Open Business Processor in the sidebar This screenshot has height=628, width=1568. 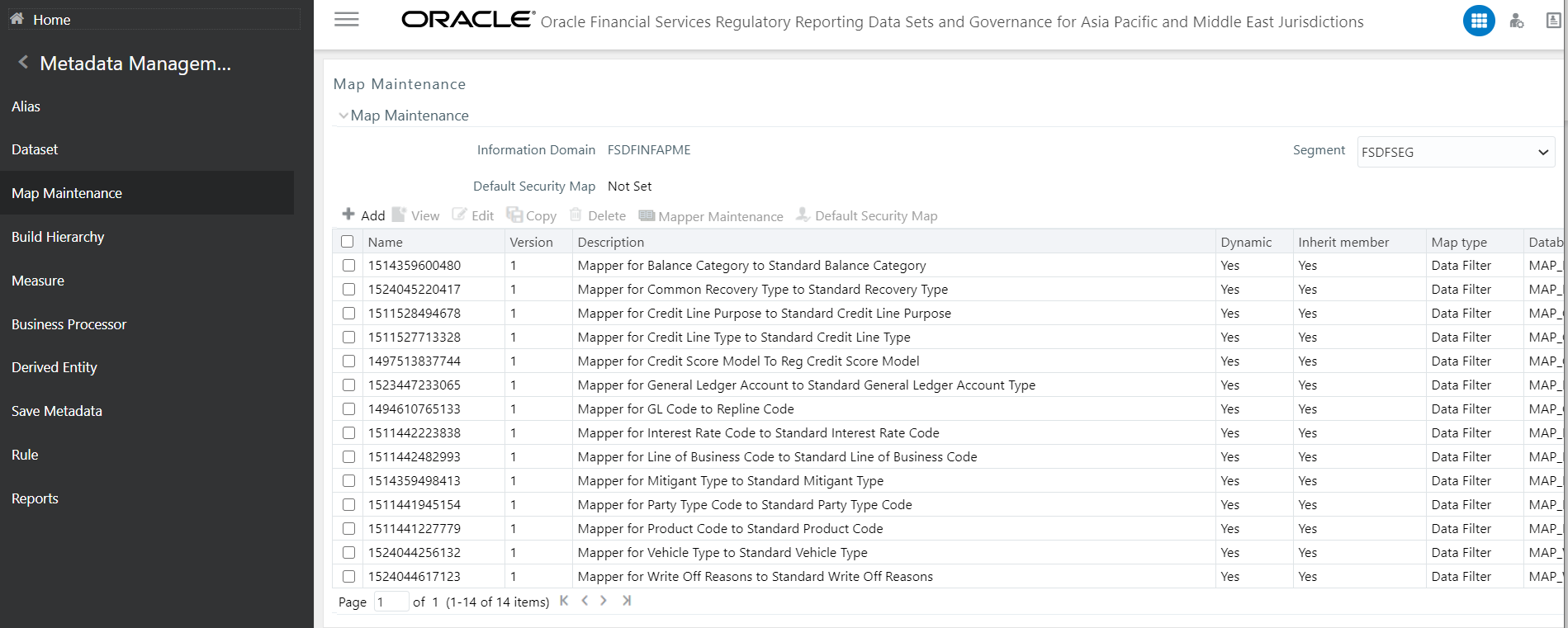tap(69, 324)
